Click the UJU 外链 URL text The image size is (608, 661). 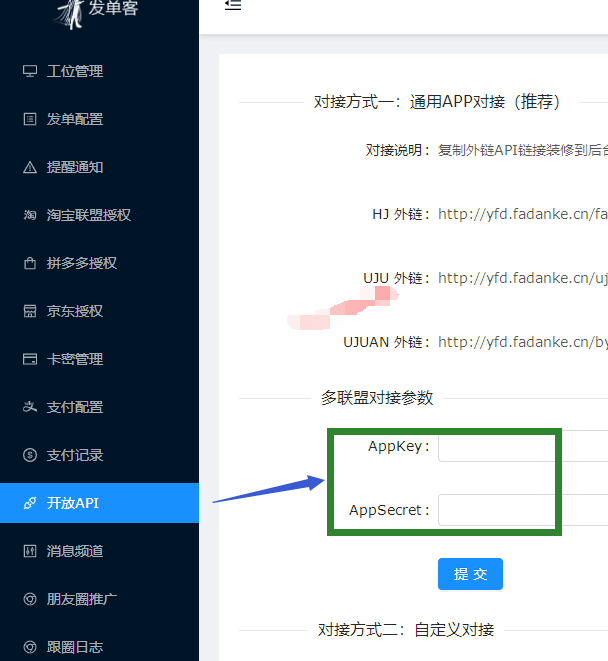coord(523,278)
